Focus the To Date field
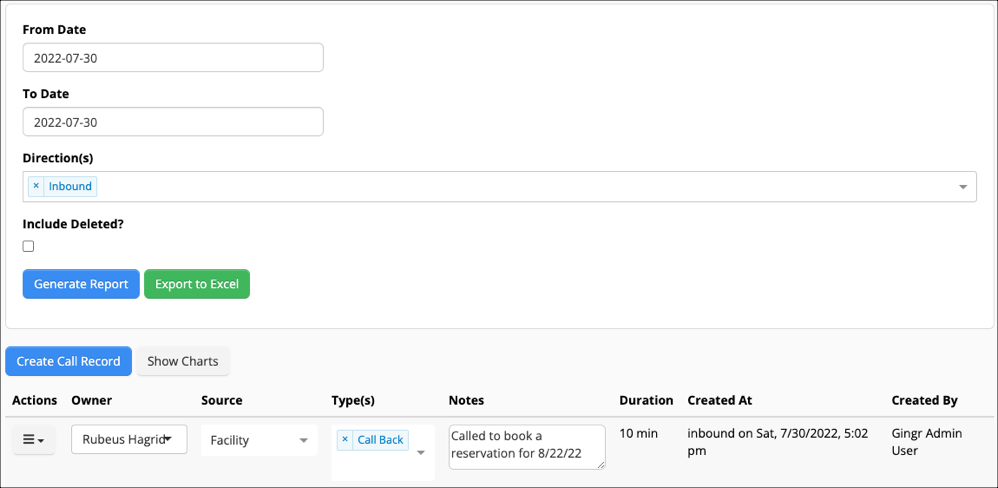 click(173, 122)
